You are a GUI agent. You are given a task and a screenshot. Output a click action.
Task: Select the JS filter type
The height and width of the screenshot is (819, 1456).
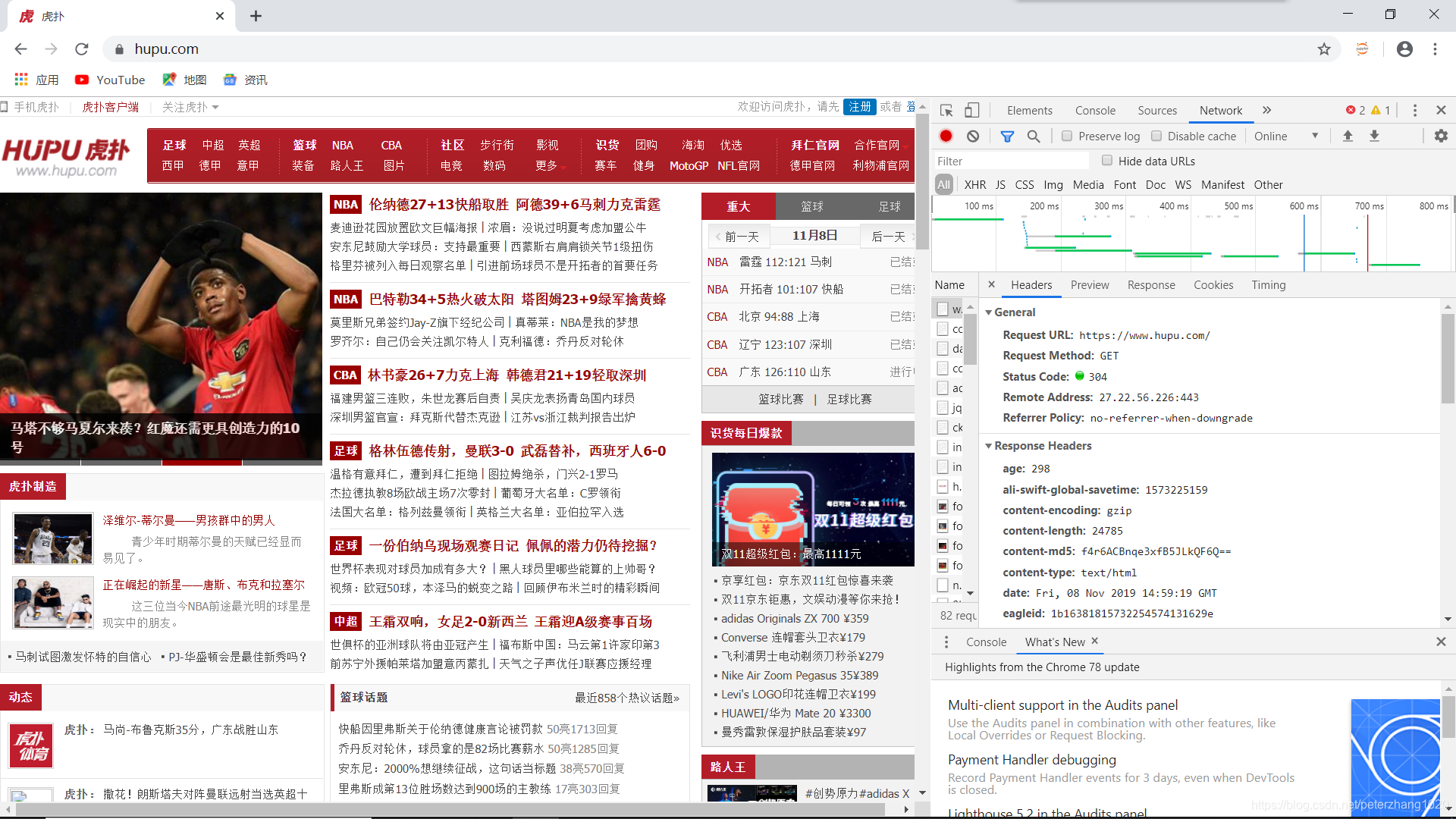[1000, 185]
